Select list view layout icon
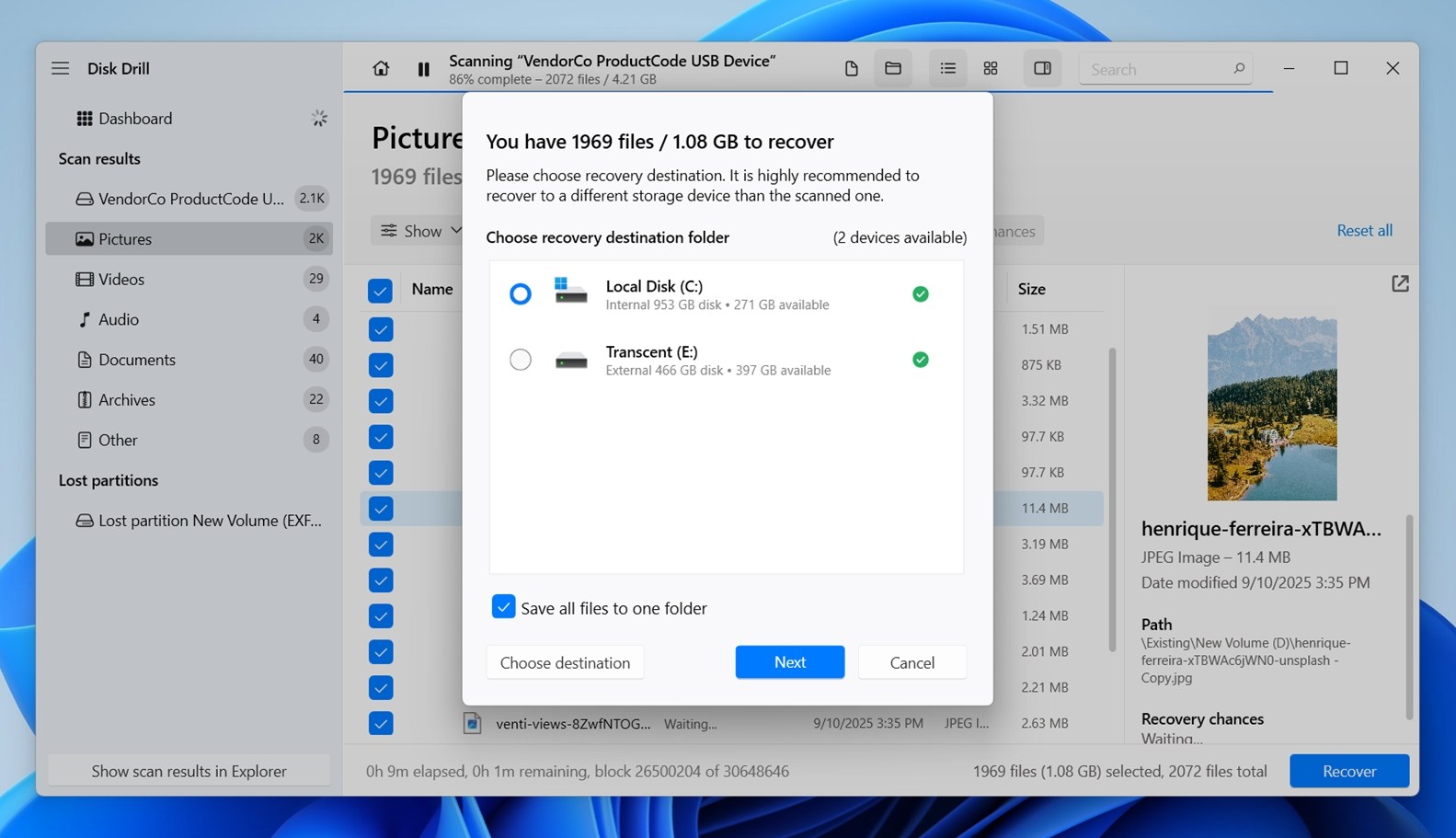1456x838 pixels. (947, 69)
